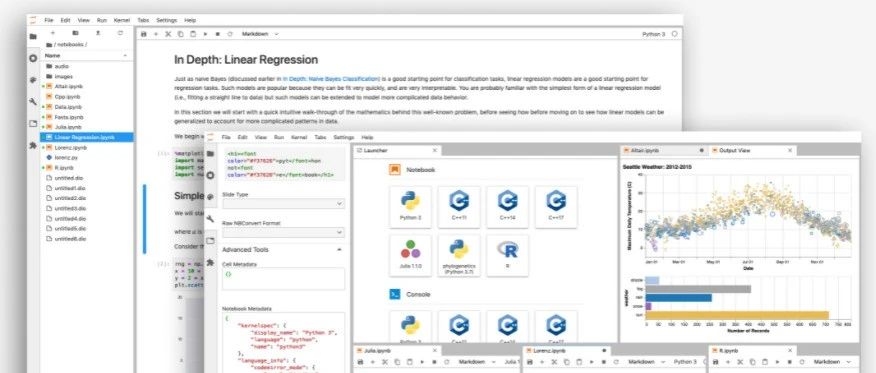This screenshot has height=373, width=876.
Task: Open the command palette icon in front window sidebar
Action: [210, 197]
